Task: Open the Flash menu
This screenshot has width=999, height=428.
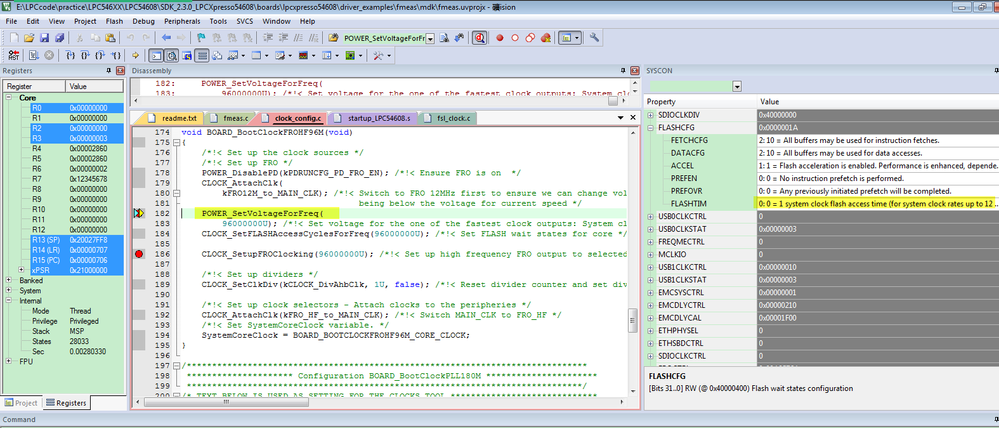Action: (115, 21)
